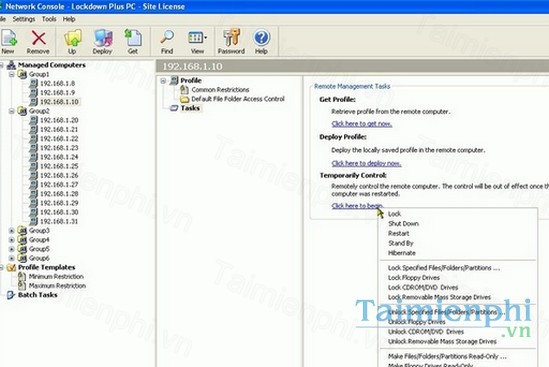Click the New toolbar icon
This screenshot has width=549, height=367.
click(9, 38)
